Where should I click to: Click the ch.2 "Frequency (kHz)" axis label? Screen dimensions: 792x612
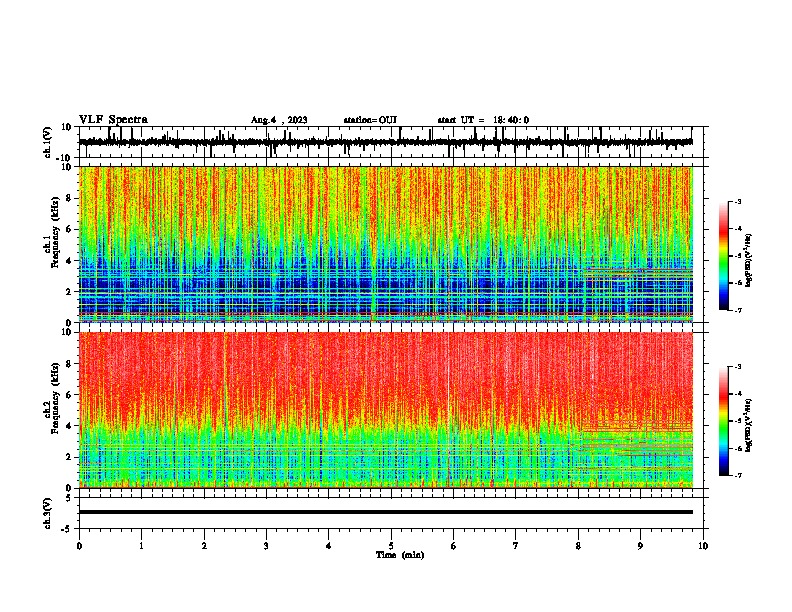56,398
